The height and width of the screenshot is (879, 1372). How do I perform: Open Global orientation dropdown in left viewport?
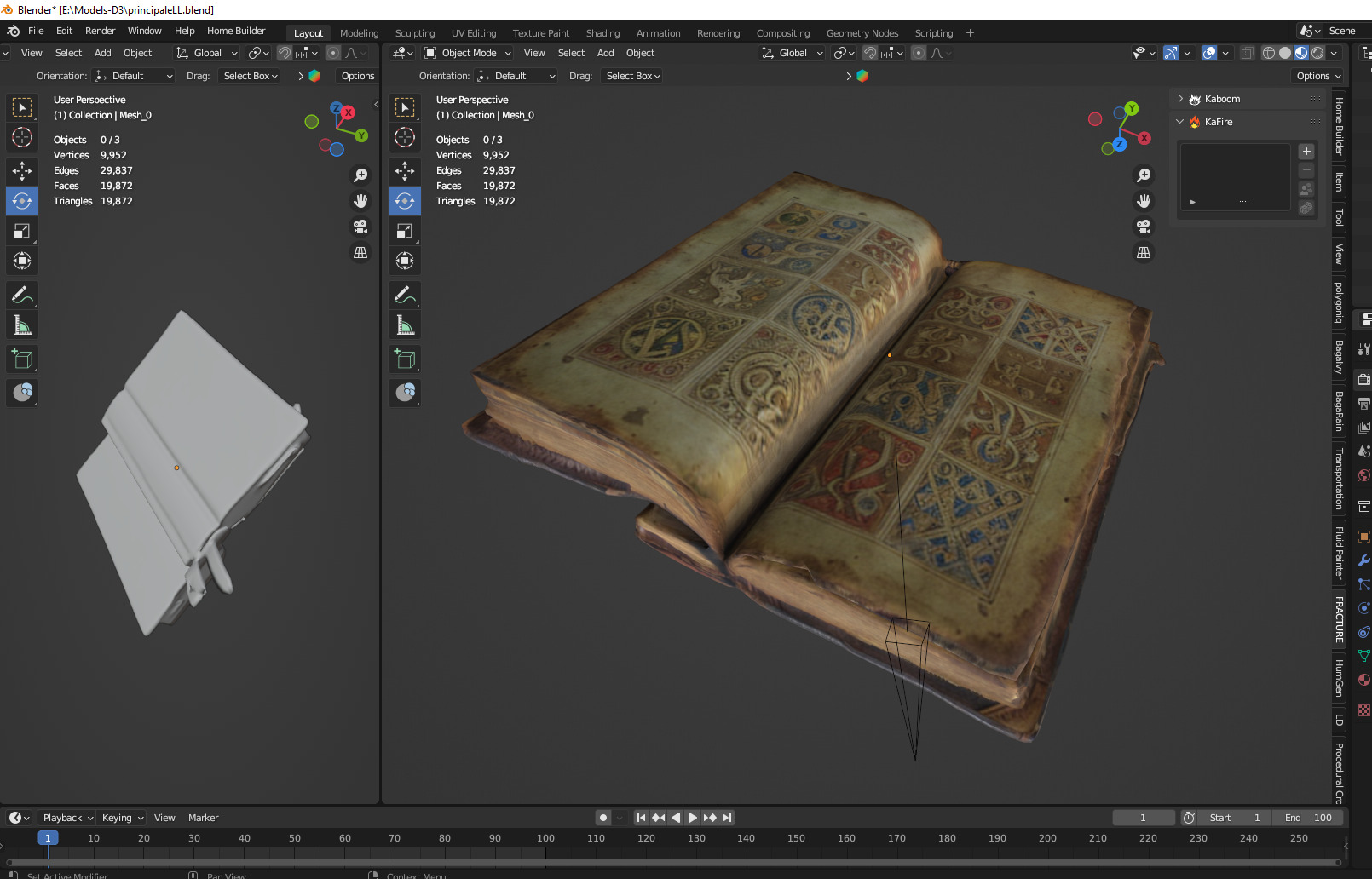tap(206, 53)
